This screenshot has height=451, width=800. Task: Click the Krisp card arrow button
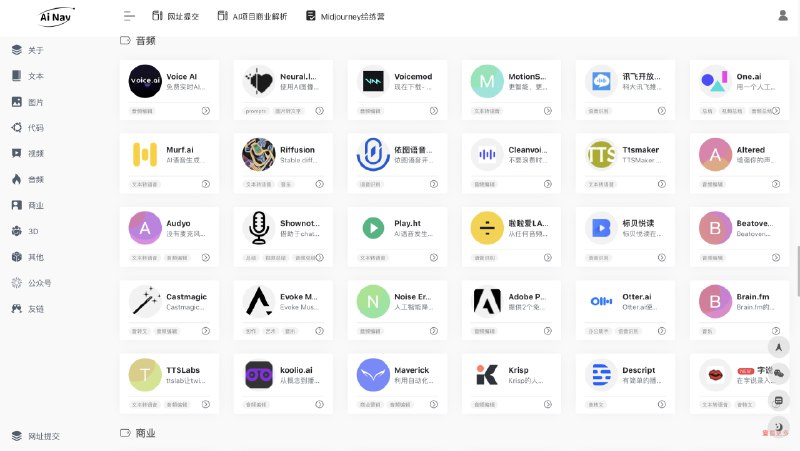pyautogui.click(x=547, y=404)
